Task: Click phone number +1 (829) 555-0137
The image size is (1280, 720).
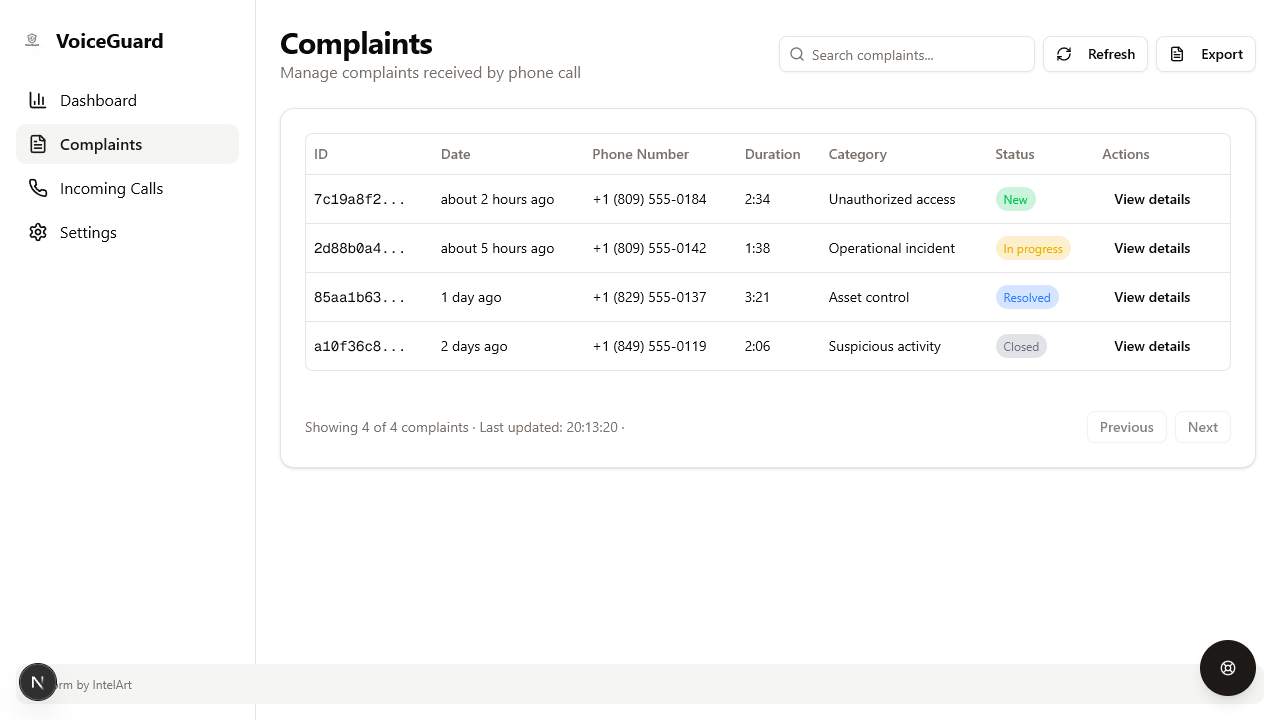Action: tap(649, 297)
